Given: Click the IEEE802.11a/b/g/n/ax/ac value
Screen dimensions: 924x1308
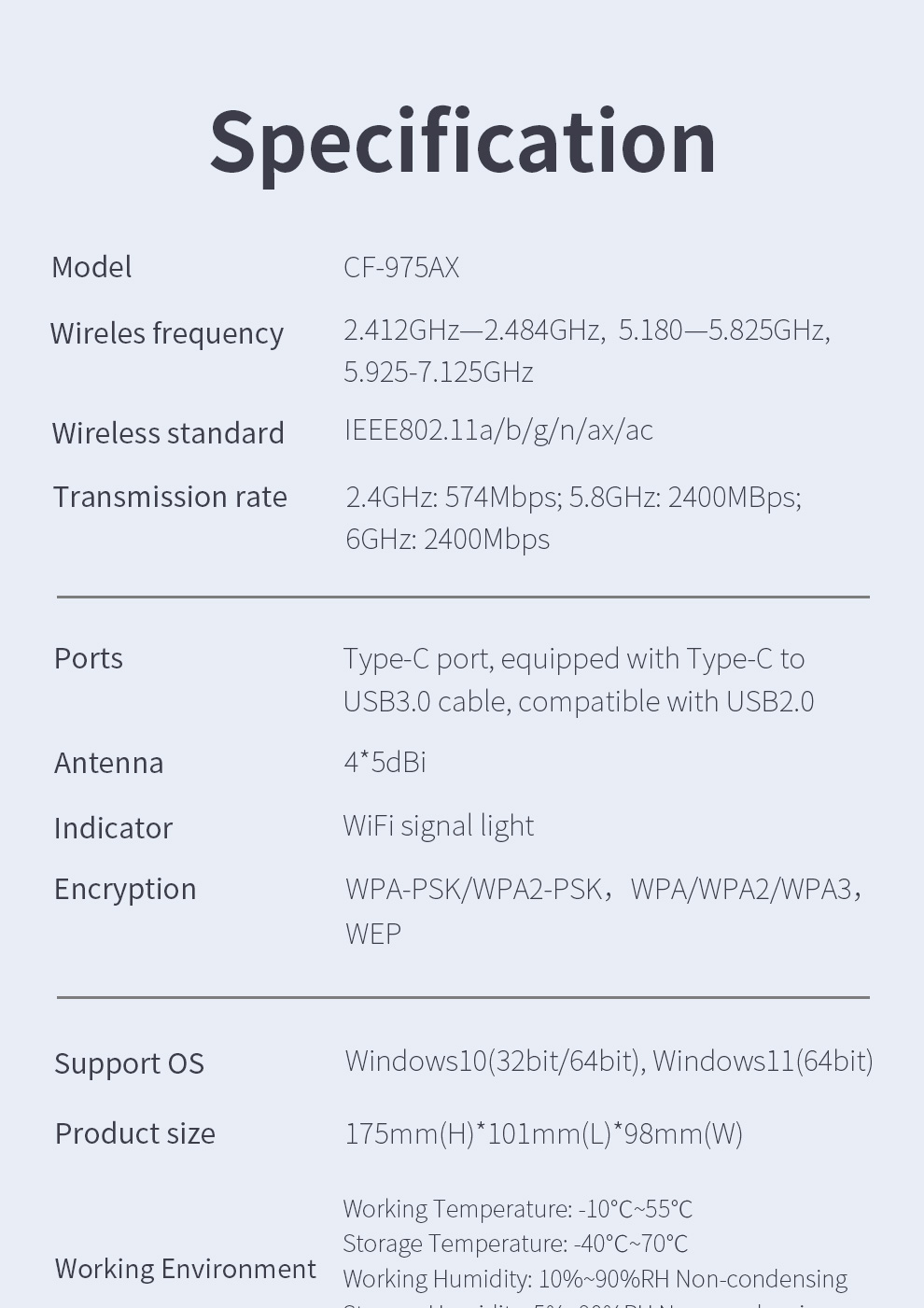Looking at the screenshot, I should click(x=498, y=429).
